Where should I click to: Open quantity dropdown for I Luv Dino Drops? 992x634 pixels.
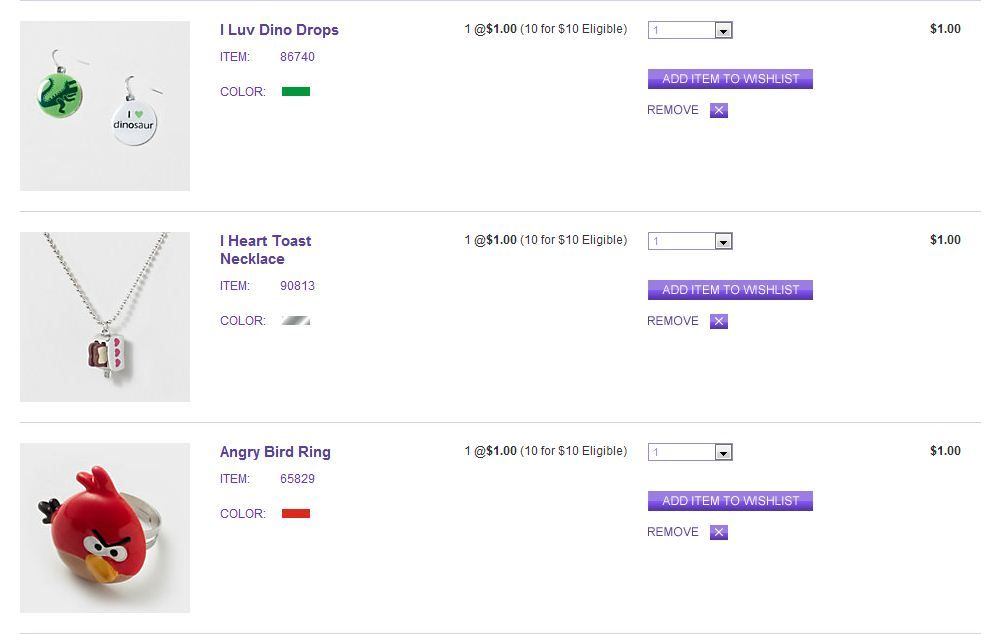pyautogui.click(x=690, y=31)
